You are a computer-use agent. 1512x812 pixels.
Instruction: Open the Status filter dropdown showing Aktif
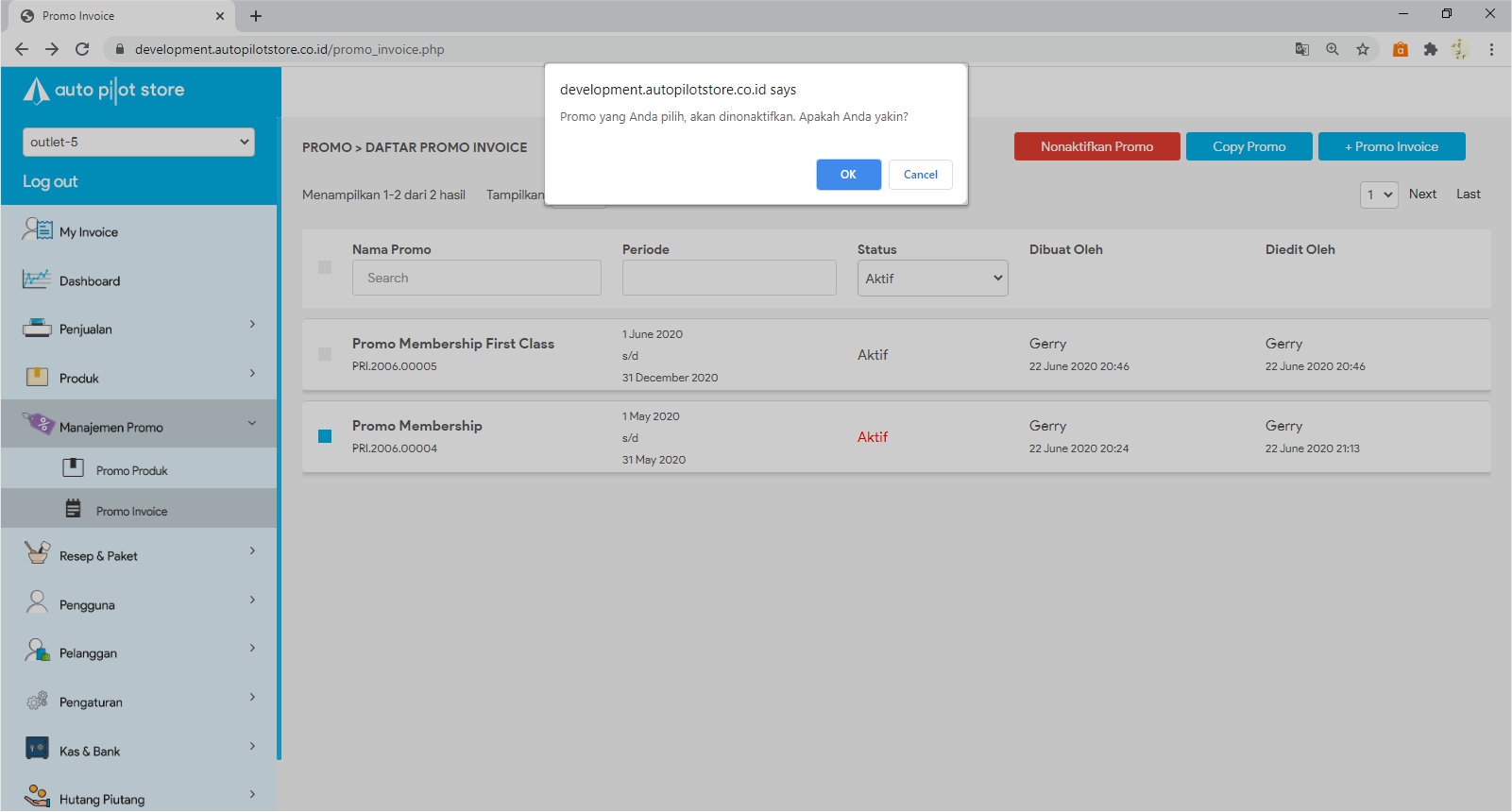(932, 279)
